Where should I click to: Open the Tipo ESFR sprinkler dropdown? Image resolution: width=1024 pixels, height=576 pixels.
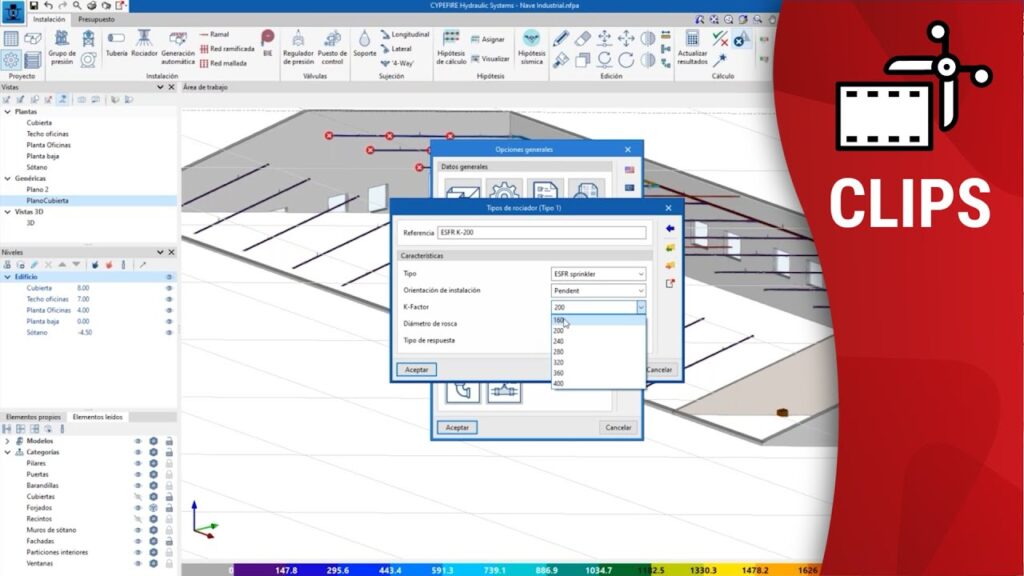pos(598,273)
